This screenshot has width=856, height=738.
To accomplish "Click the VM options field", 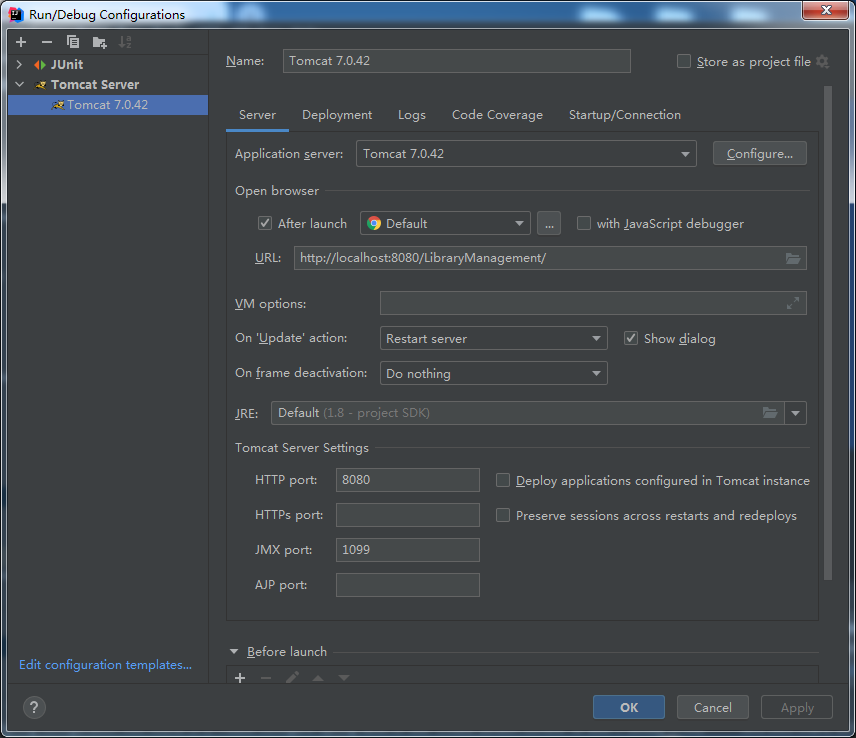I will 593,303.
